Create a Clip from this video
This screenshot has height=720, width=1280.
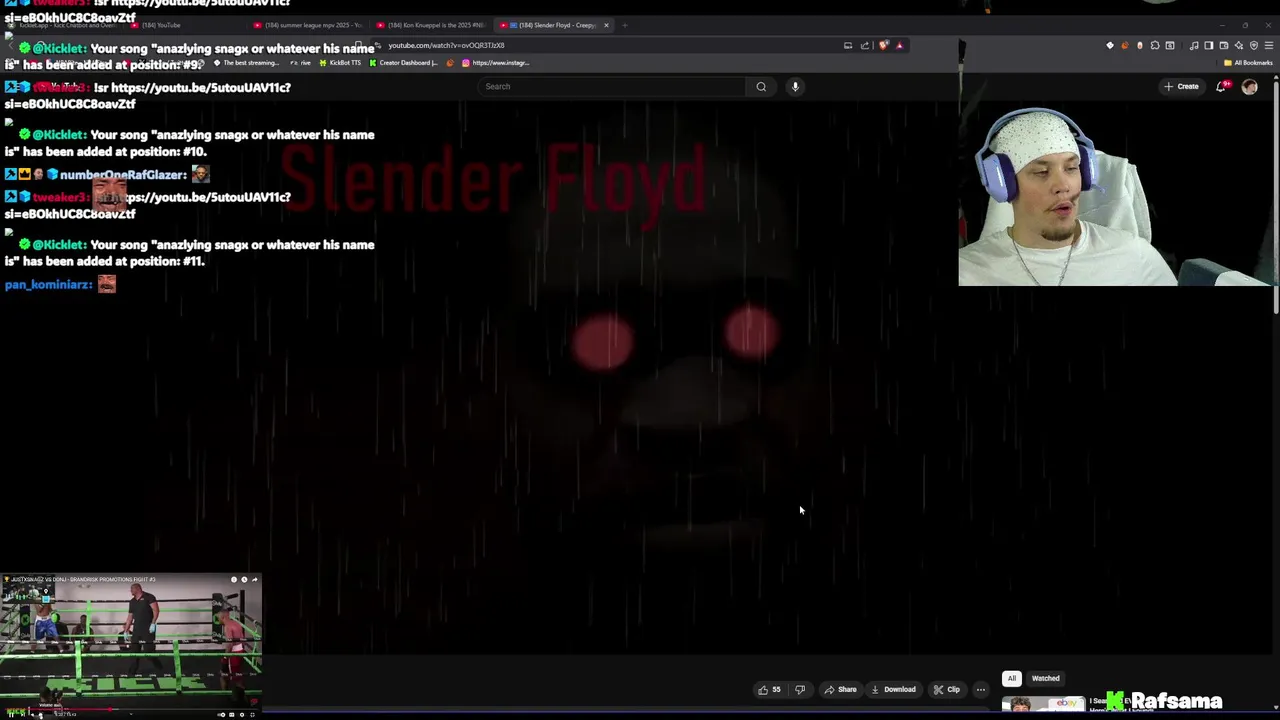coord(946,689)
